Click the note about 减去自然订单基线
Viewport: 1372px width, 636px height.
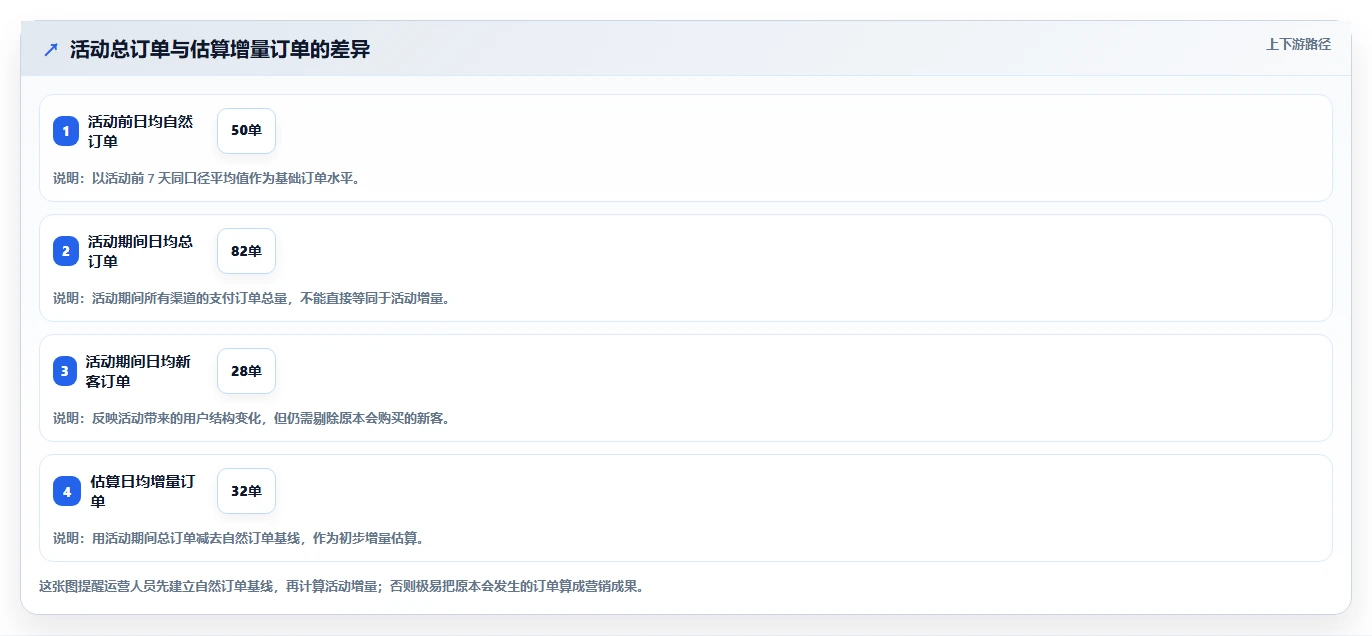239,538
